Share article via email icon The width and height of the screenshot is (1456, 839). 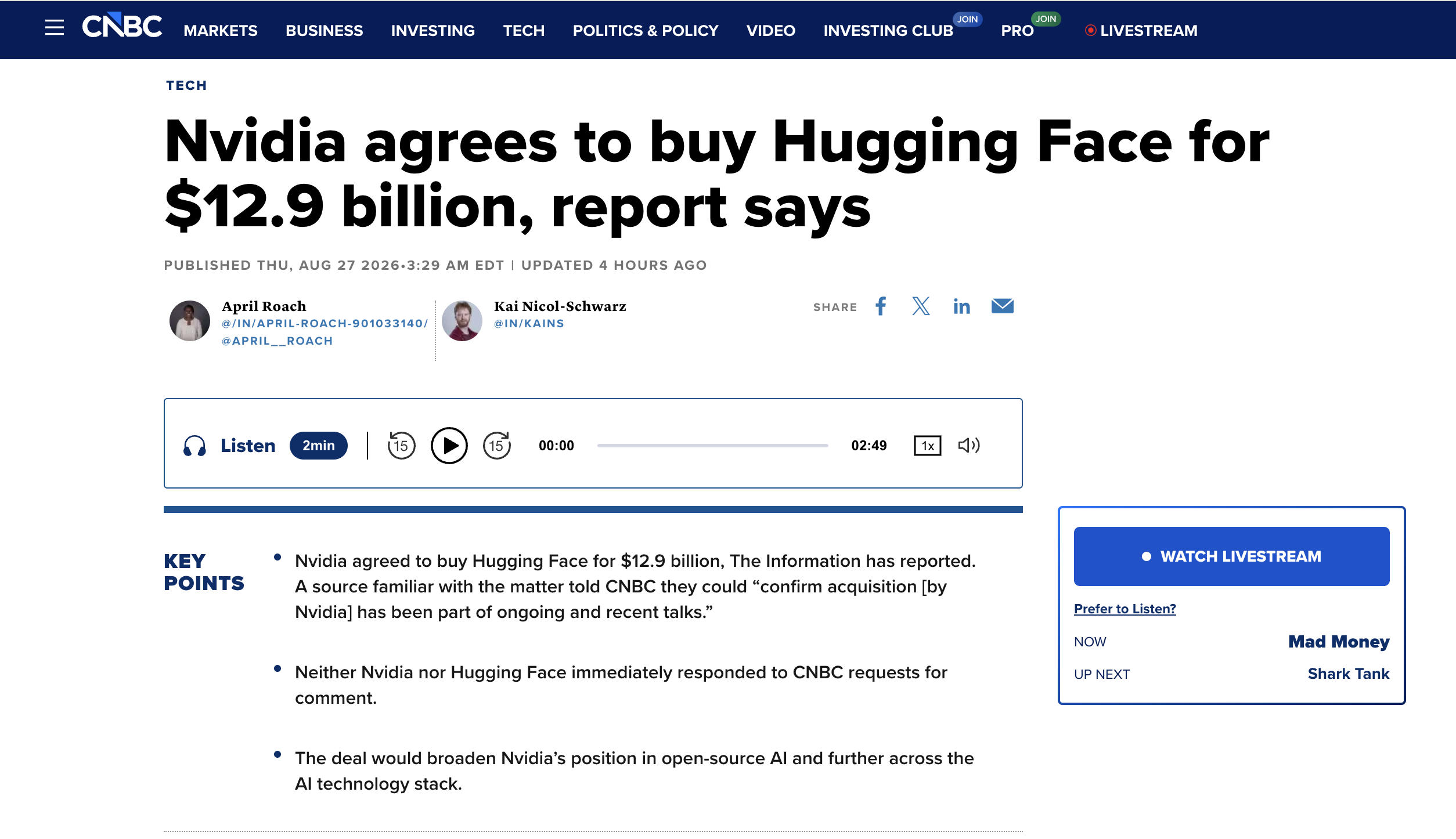(x=1003, y=306)
